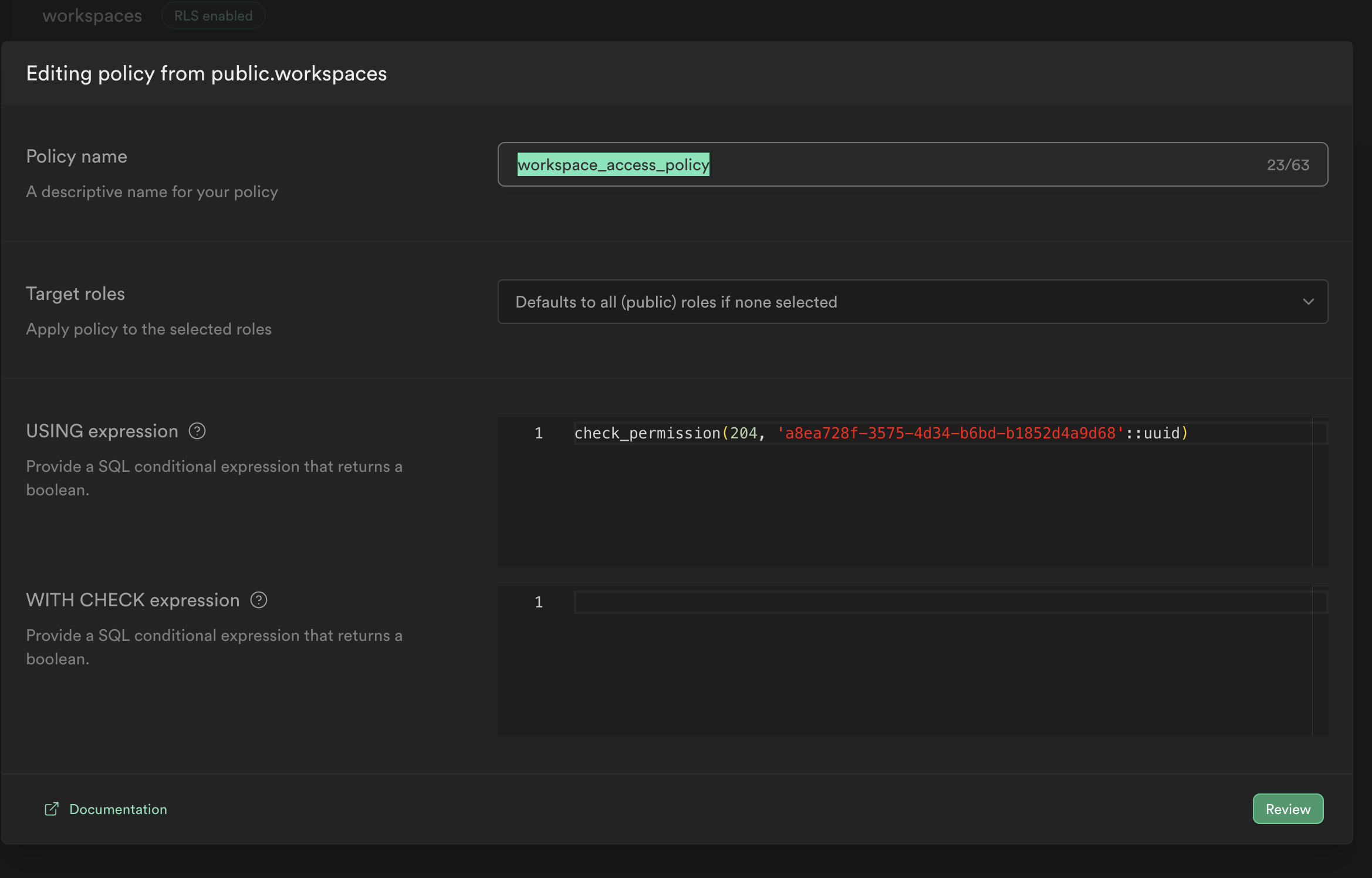Click line number 1 in WITH CHECK editor
1372x878 pixels.
pyautogui.click(x=538, y=602)
